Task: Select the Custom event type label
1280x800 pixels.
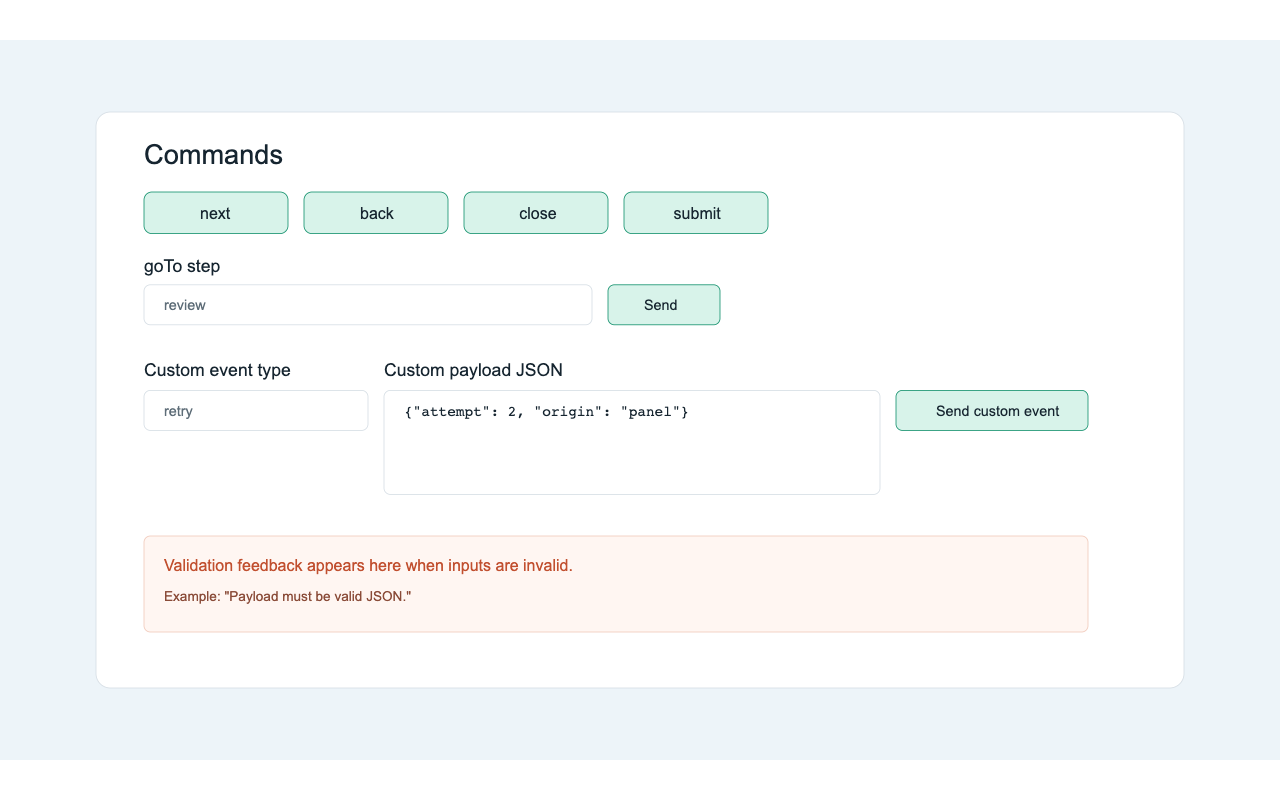Action: pyautogui.click(x=217, y=370)
